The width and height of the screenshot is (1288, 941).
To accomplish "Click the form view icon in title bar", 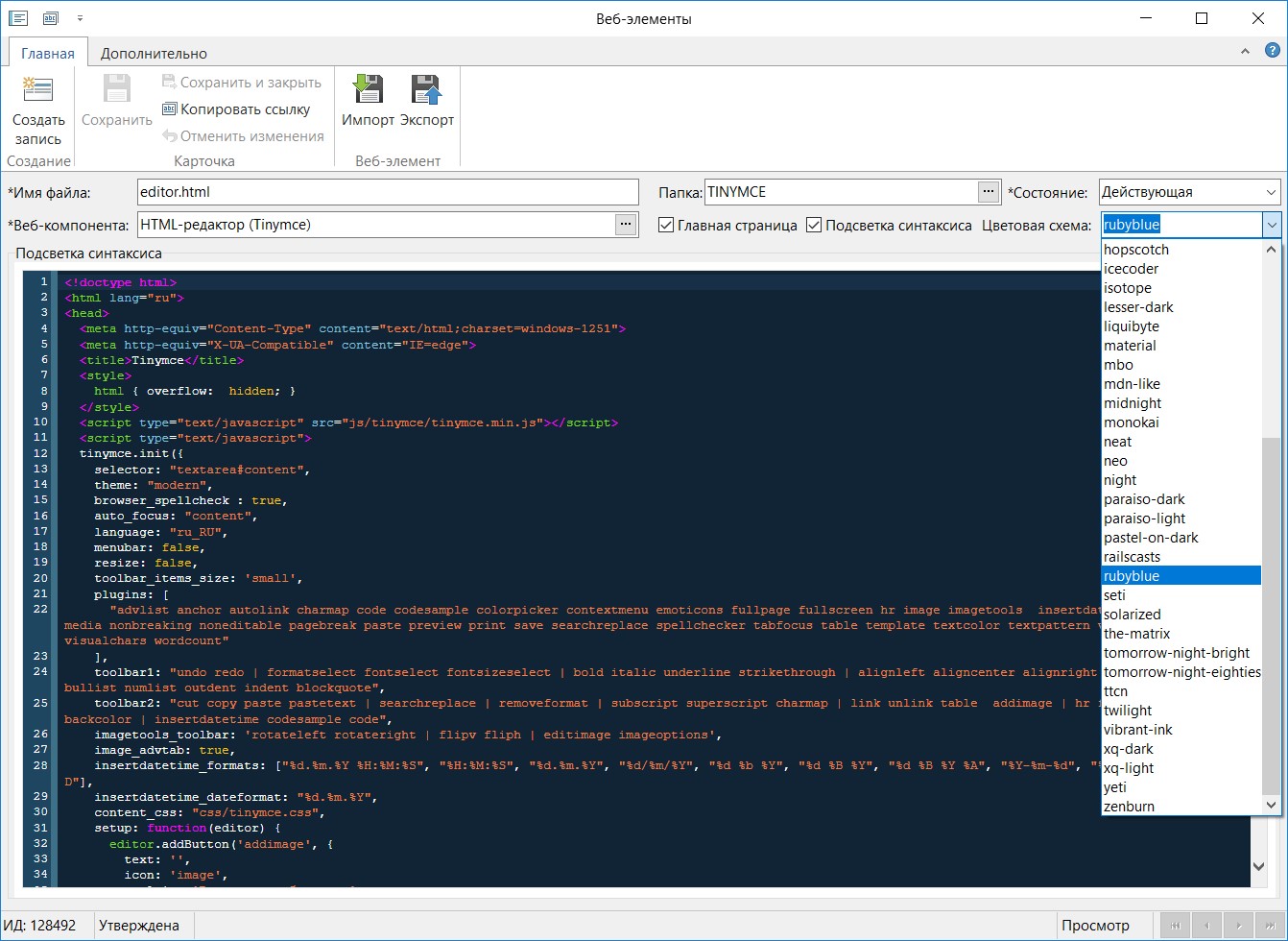I will [x=18, y=18].
